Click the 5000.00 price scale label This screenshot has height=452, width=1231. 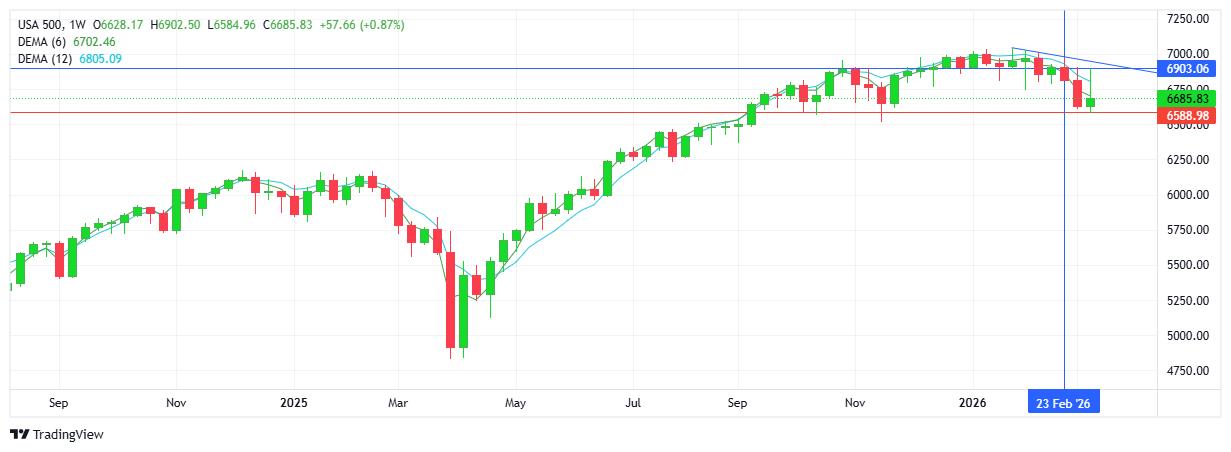pyautogui.click(x=1188, y=336)
